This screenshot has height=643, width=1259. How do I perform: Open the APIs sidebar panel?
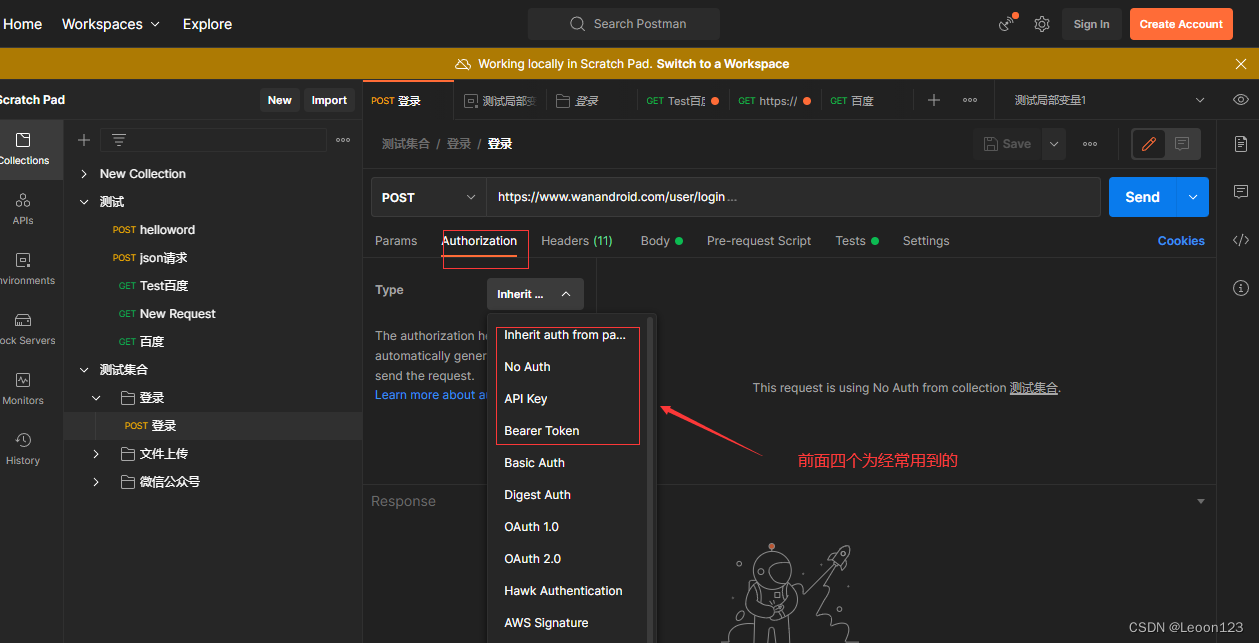[x=23, y=208]
